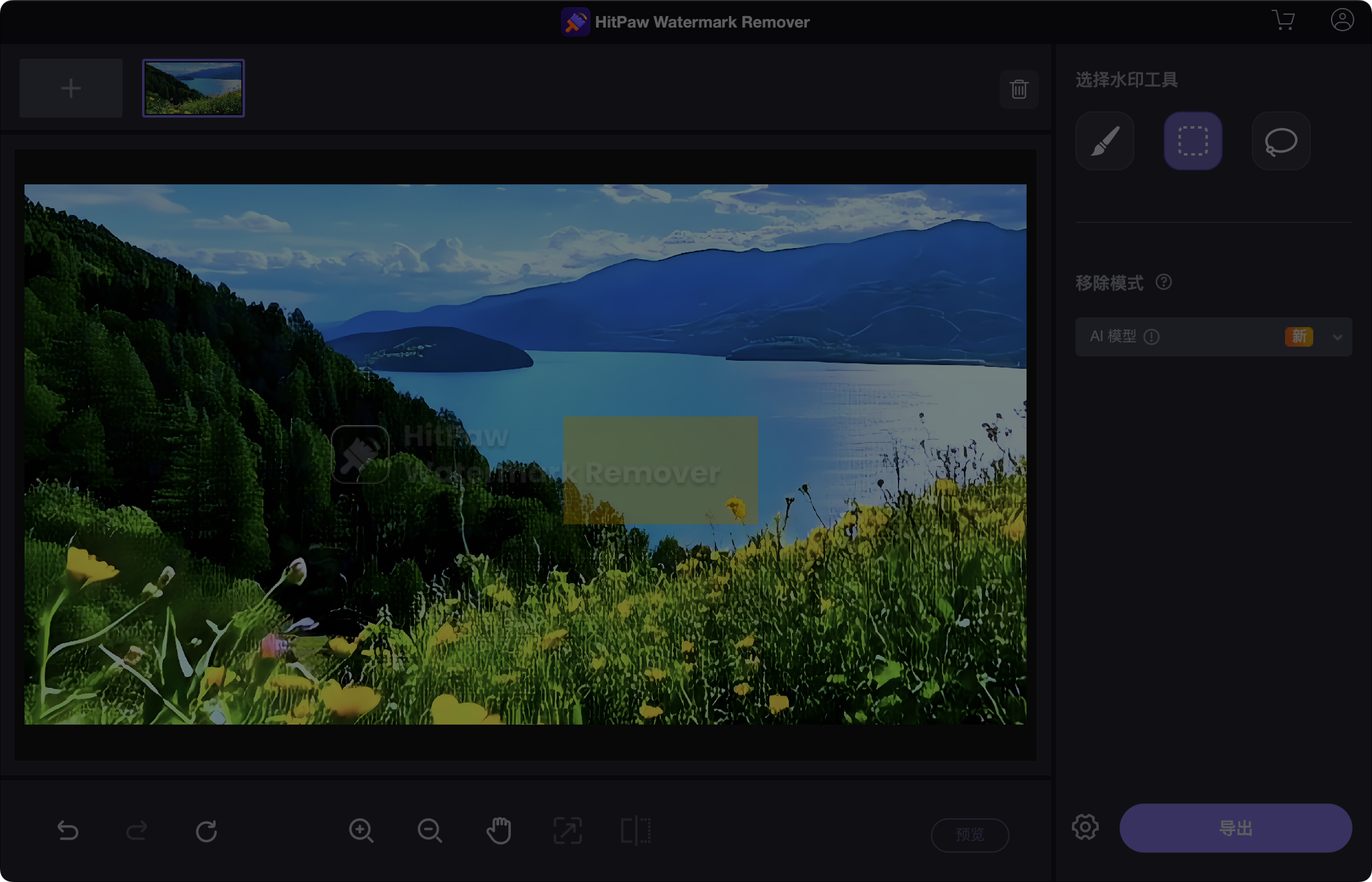The height and width of the screenshot is (882, 1372).
Task: Fit the image to the screen
Action: point(568,831)
